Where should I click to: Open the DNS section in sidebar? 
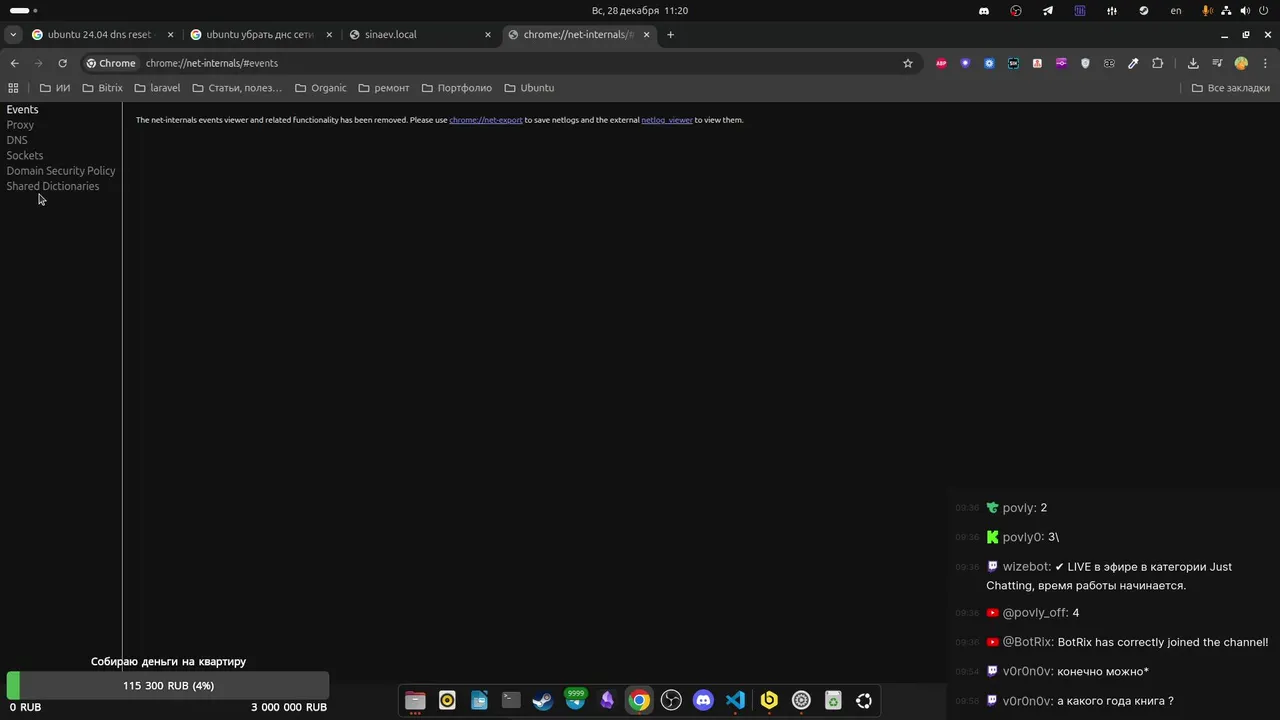click(x=17, y=140)
